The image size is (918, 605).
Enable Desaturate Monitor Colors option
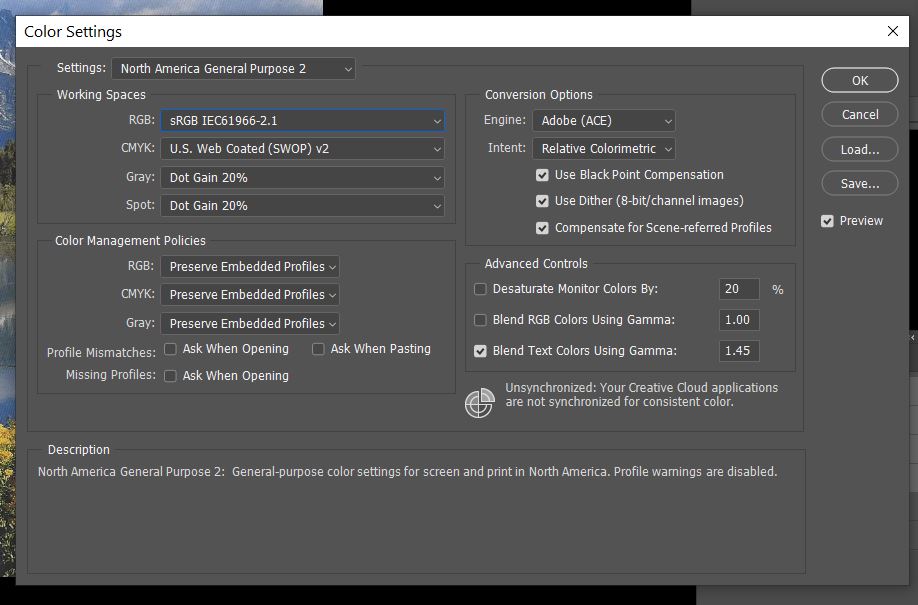pyautogui.click(x=479, y=289)
